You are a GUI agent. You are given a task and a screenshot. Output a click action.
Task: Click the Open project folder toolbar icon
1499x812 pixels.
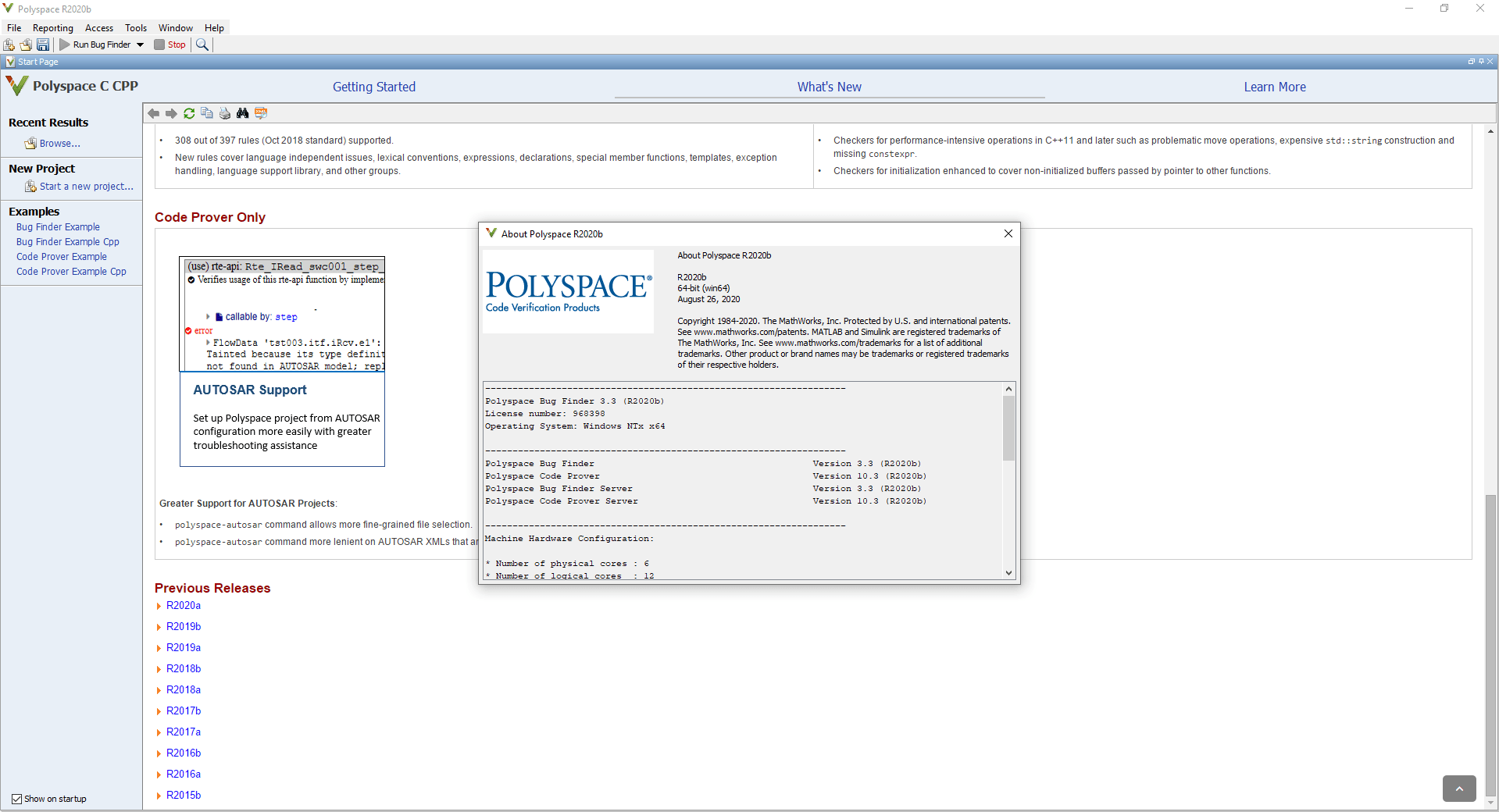click(x=26, y=45)
